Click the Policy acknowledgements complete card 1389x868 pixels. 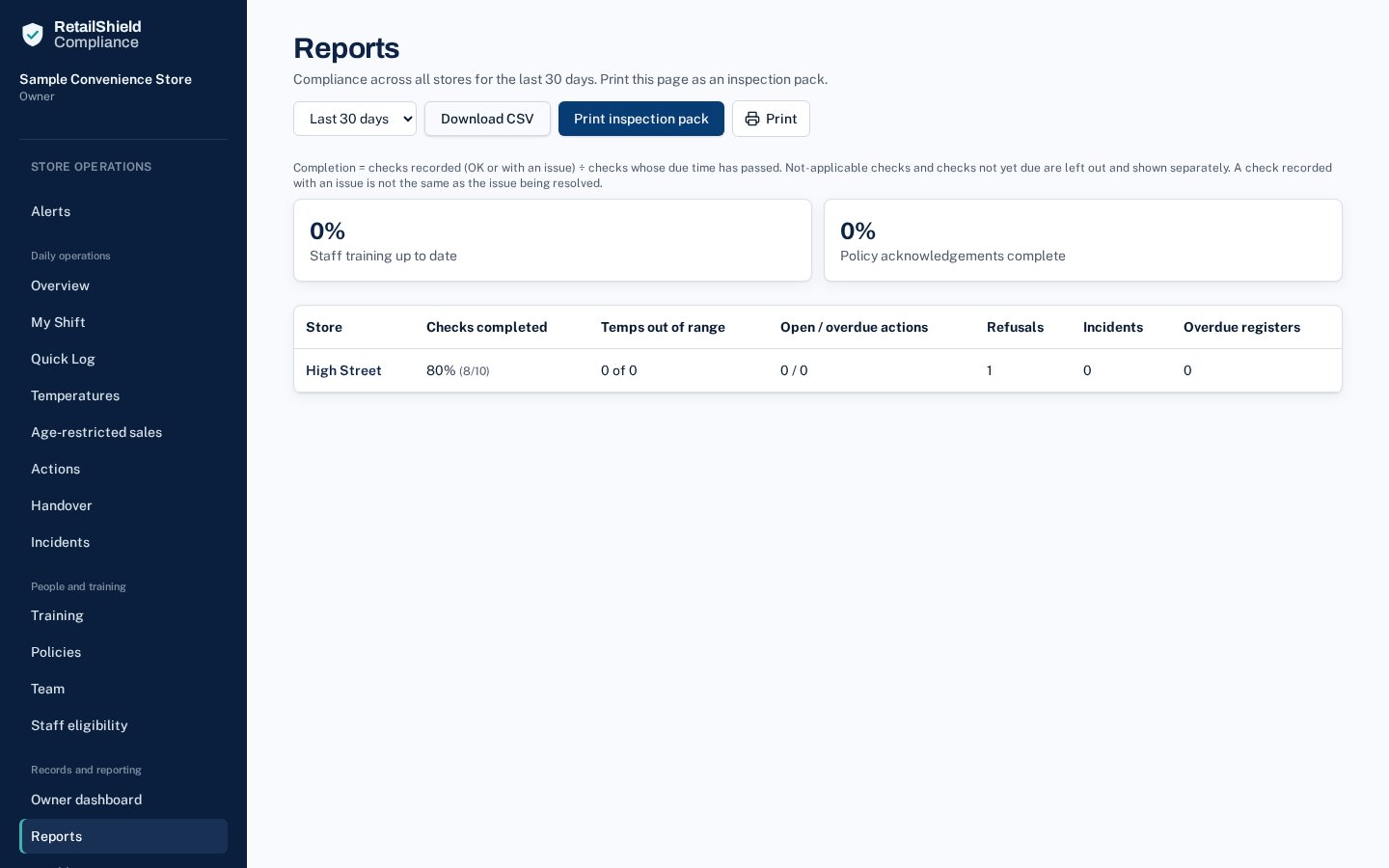pyautogui.click(x=1083, y=240)
